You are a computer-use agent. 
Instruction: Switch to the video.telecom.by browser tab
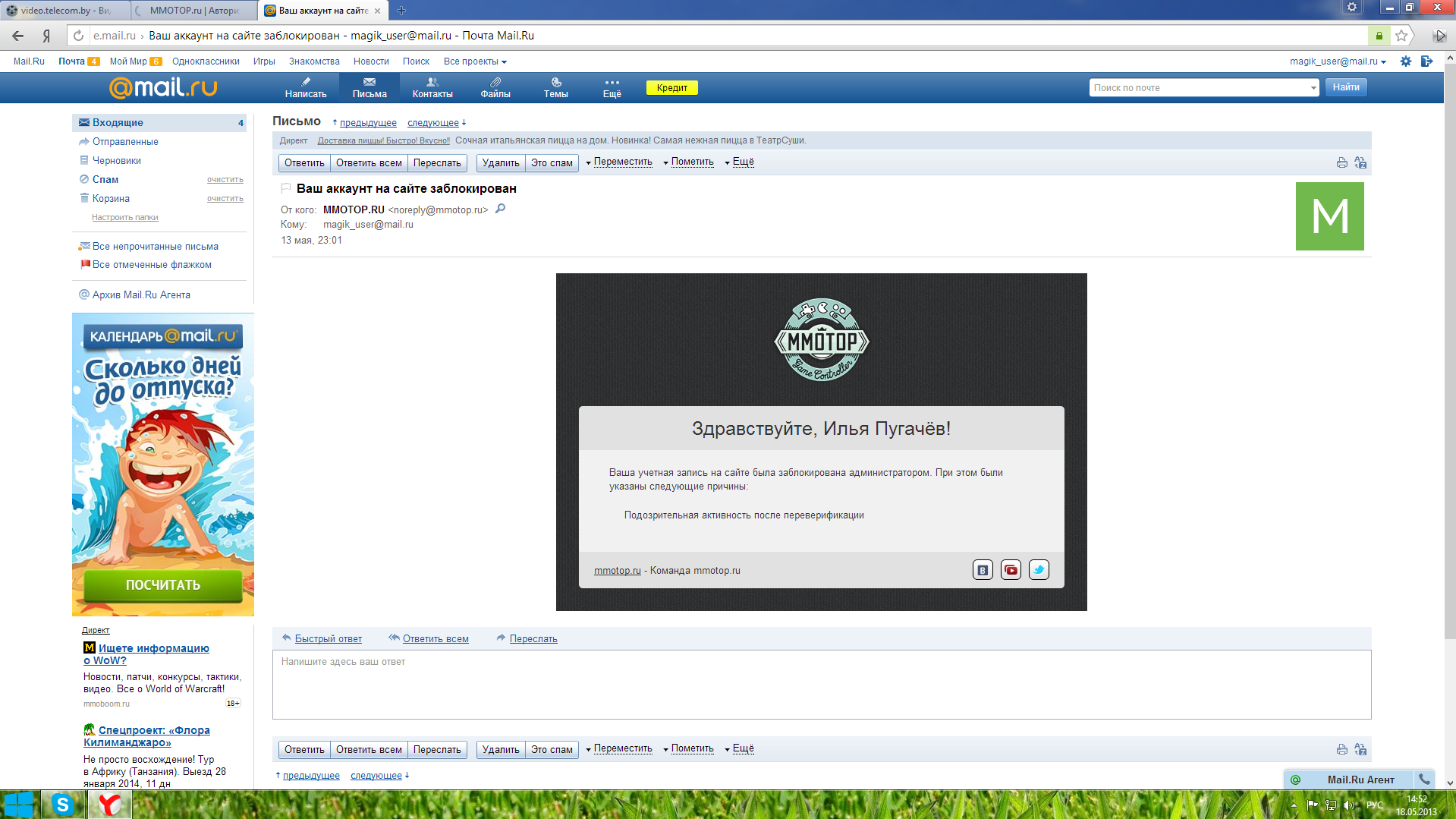tap(64, 11)
